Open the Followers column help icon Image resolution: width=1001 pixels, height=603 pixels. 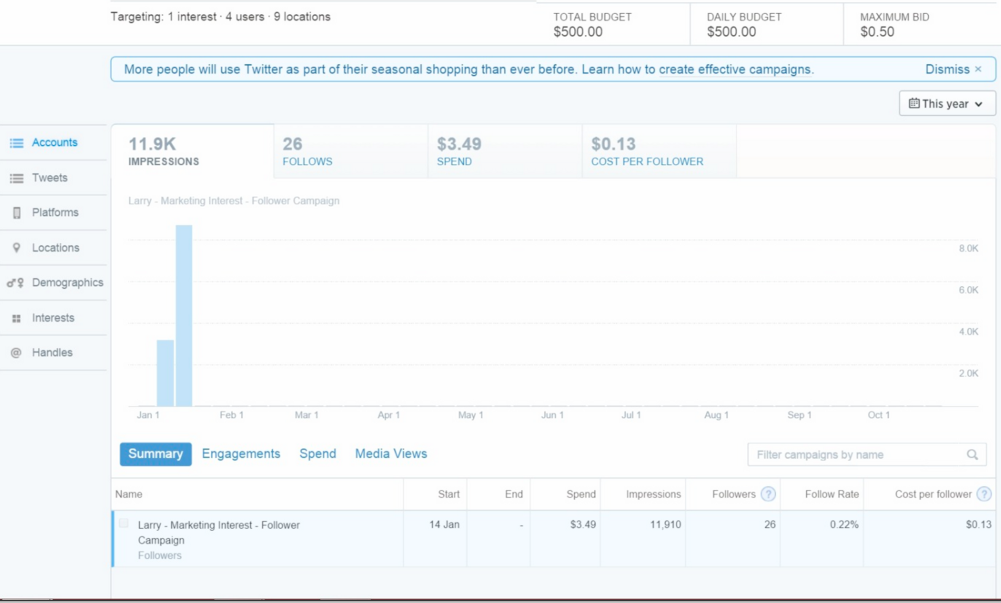pyautogui.click(x=768, y=494)
